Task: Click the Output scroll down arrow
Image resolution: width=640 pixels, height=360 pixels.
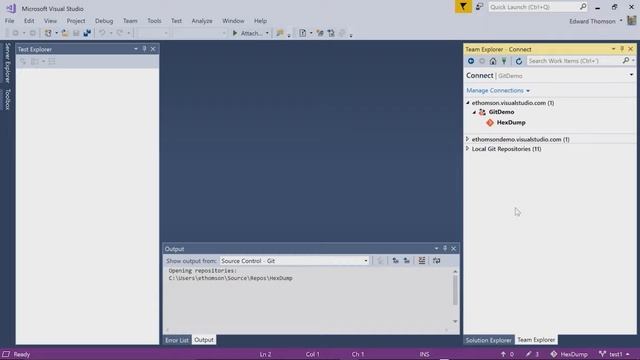Action: click(x=455, y=322)
